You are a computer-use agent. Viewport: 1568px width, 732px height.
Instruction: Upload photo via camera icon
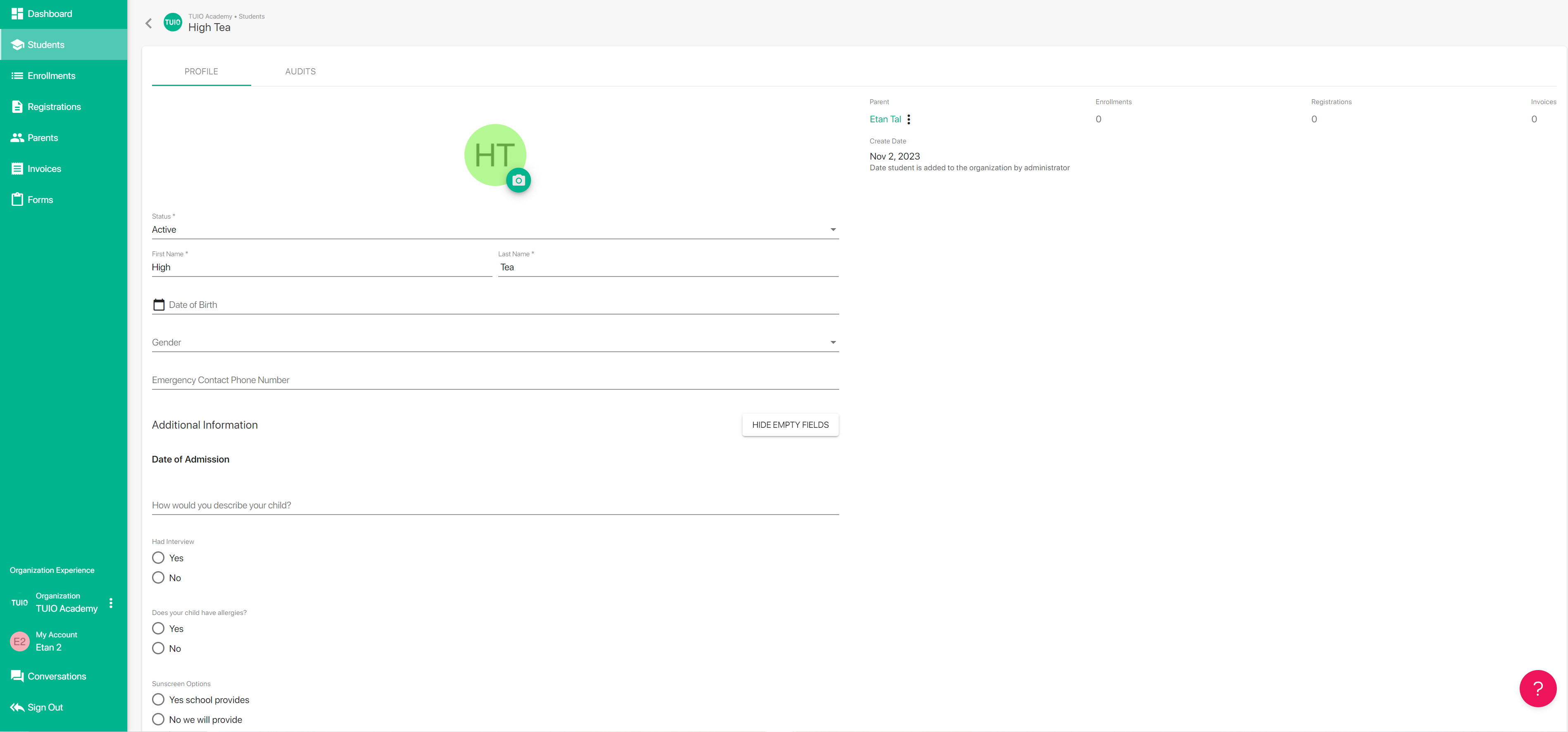pyautogui.click(x=519, y=180)
